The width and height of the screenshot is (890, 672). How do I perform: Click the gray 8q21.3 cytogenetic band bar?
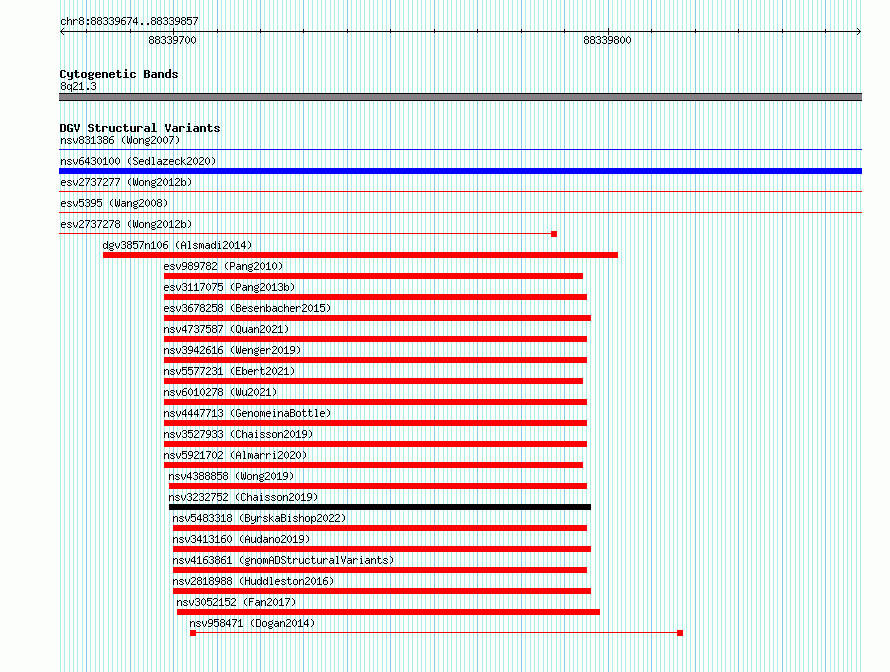pos(460,97)
